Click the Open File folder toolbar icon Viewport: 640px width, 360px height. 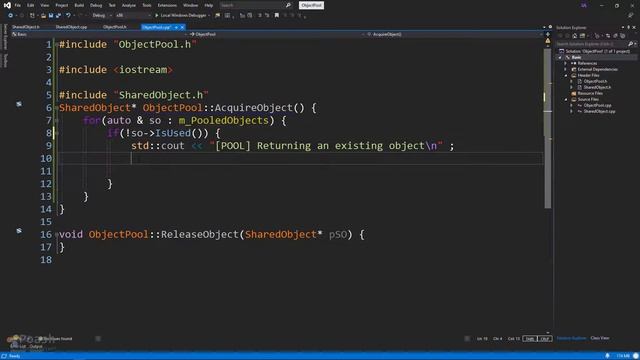click(x=43, y=16)
